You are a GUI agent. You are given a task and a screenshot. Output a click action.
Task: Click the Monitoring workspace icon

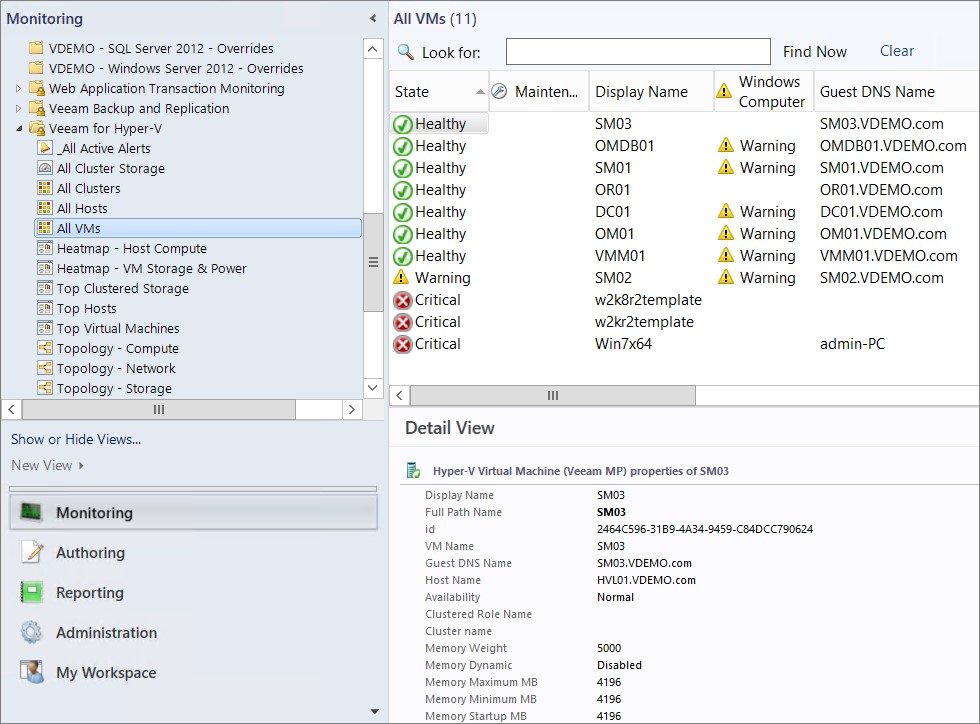tap(31, 513)
